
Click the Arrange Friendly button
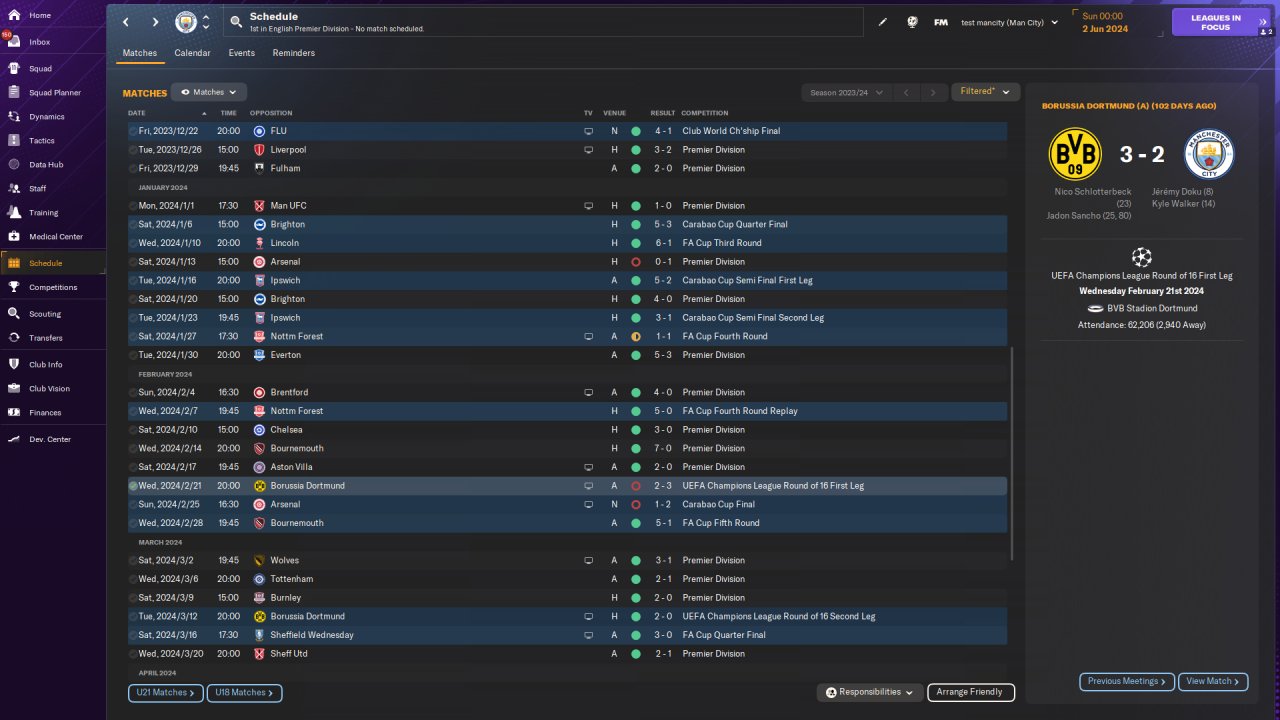click(x=971, y=692)
